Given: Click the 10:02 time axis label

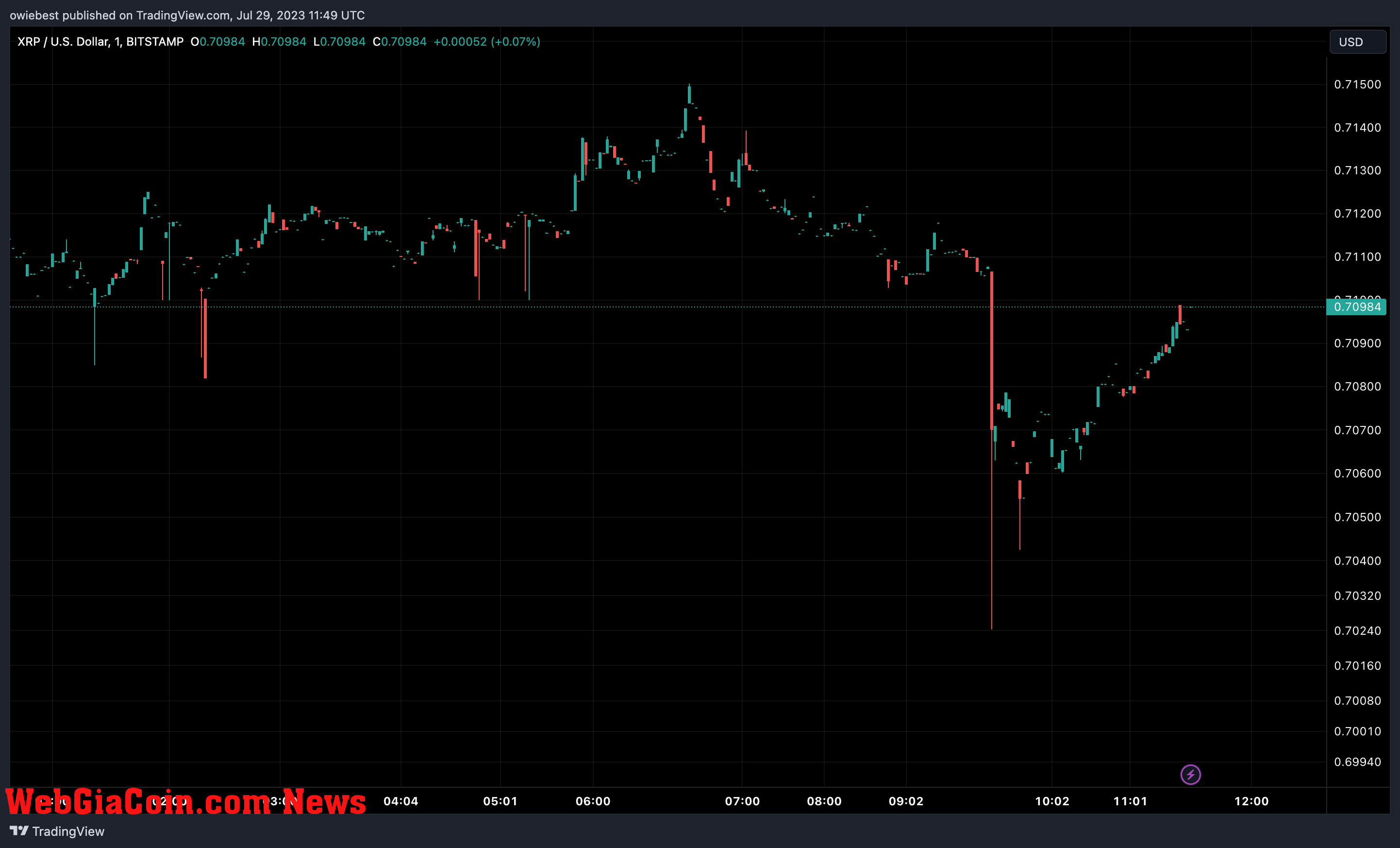Looking at the screenshot, I should tap(1052, 801).
